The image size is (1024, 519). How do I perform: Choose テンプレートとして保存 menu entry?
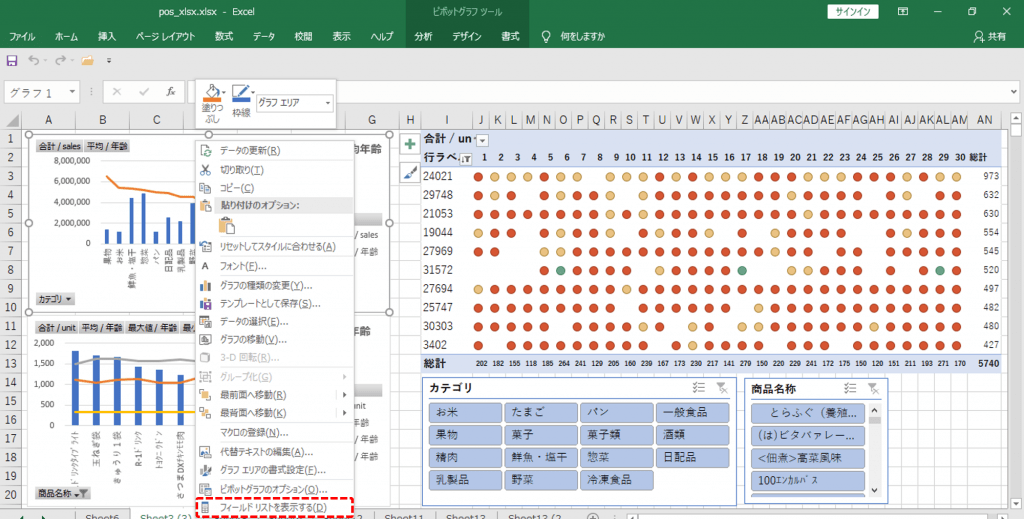274,304
